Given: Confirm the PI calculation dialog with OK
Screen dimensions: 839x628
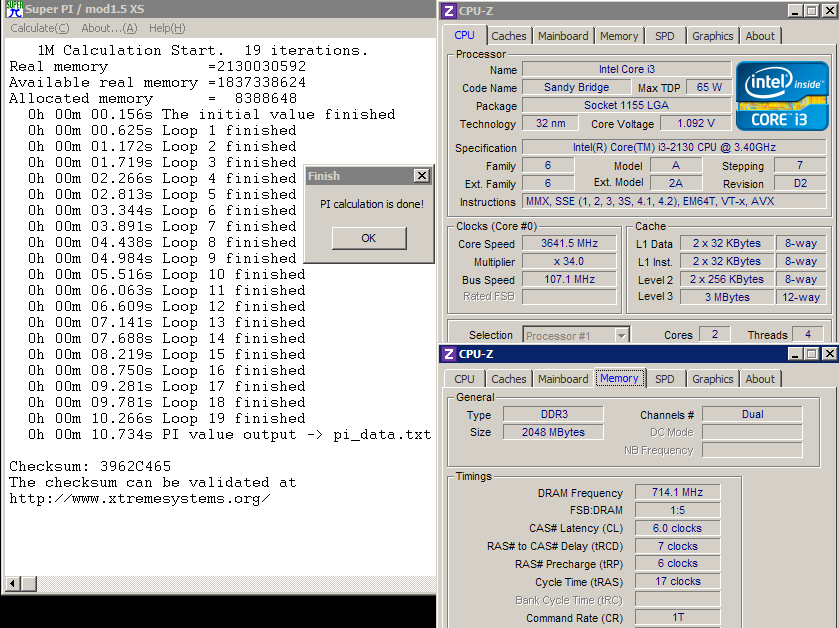Looking at the screenshot, I should coord(369,238).
